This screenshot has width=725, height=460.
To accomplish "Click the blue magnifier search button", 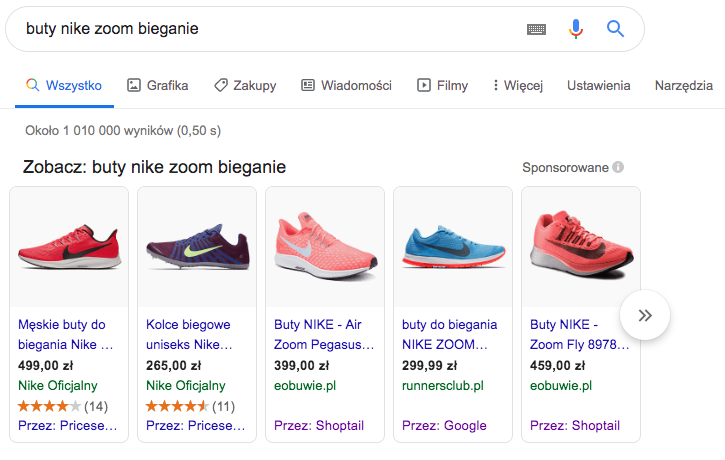I will tap(615, 29).
